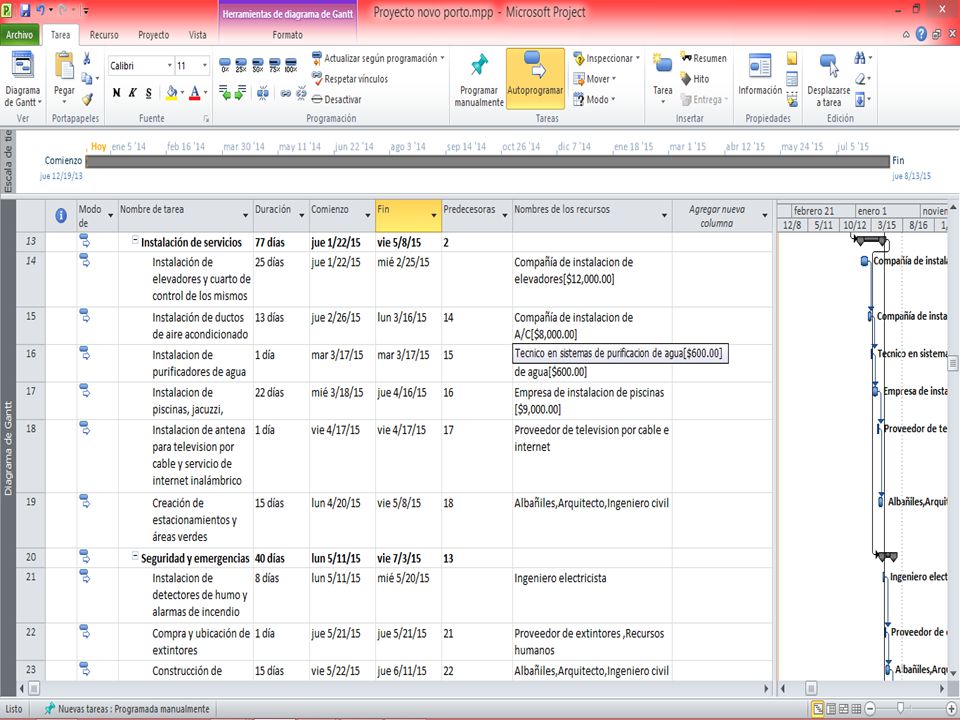Click the outdent task green arrow icon
Viewport: 960px width, 720px height.
[225, 93]
